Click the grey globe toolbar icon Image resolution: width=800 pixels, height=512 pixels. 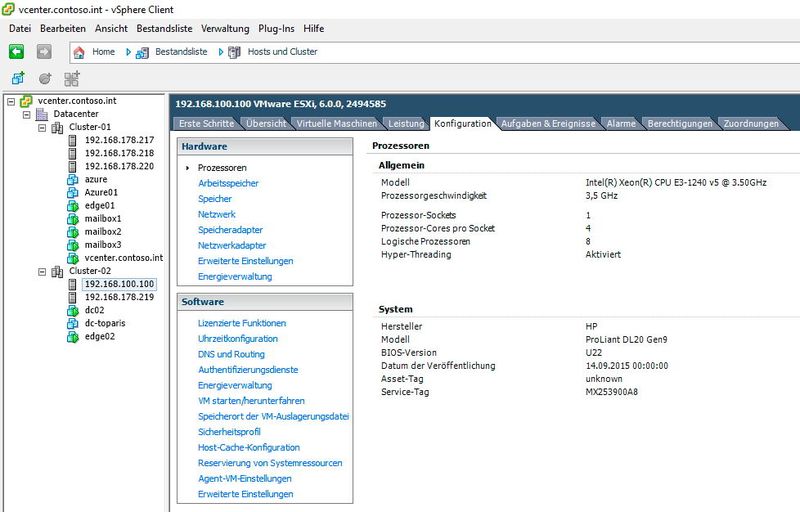[45, 79]
